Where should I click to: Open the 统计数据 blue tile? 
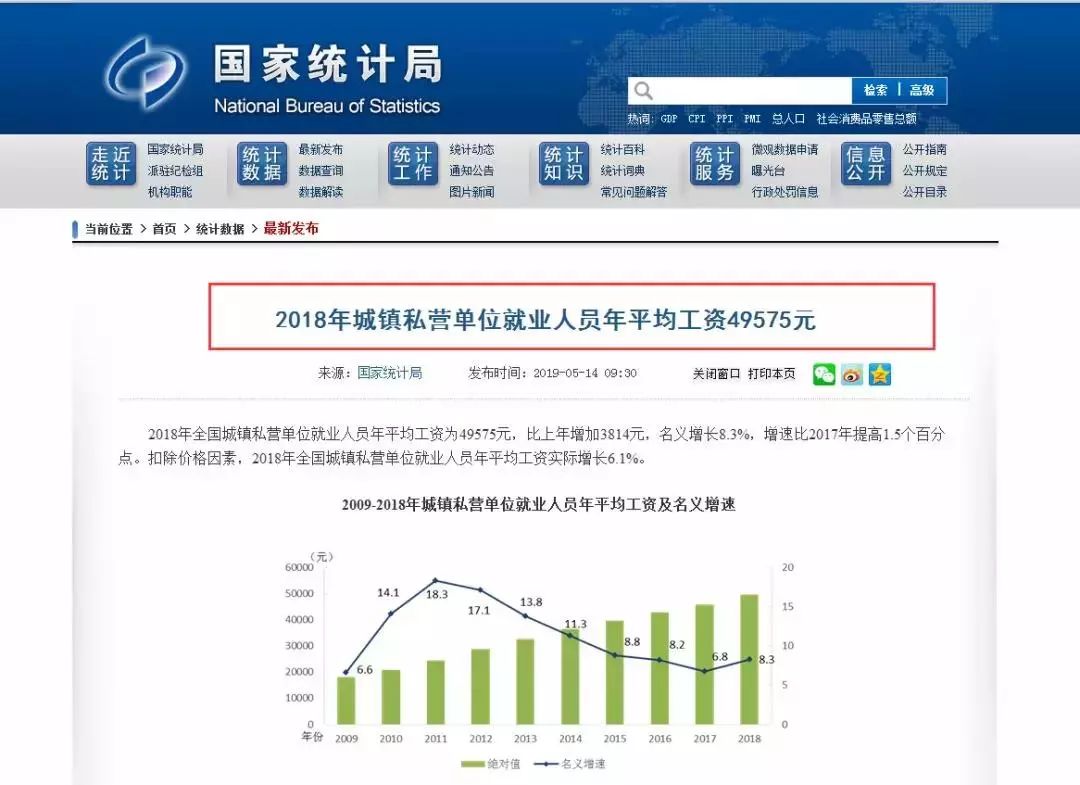(262, 164)
